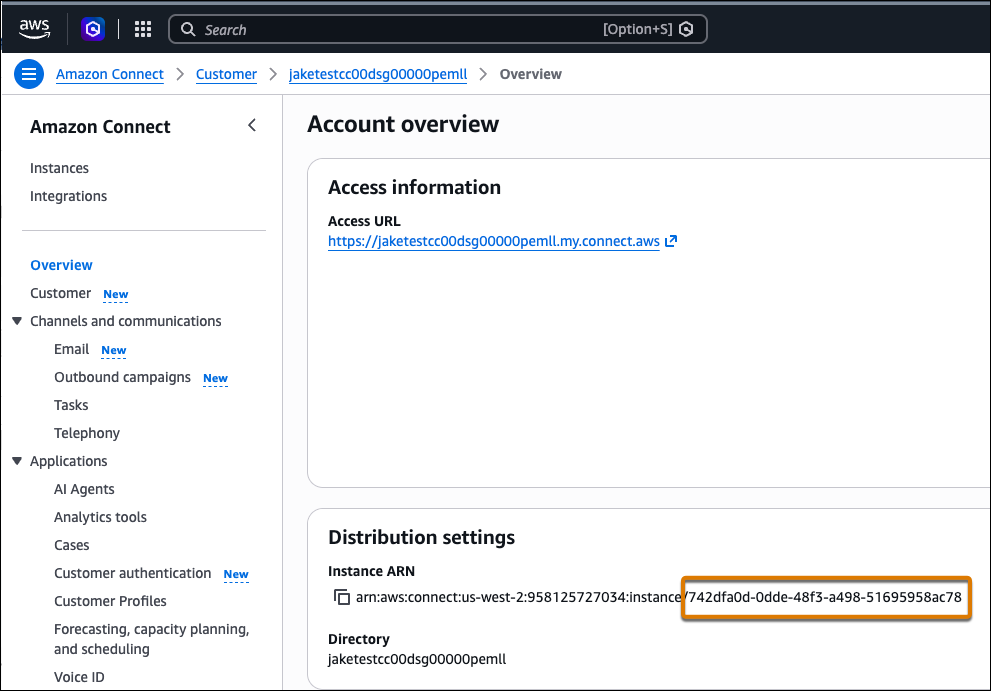This screenshot has width=991, height=691.
Task: Click the Overview breadcrumb text
Action: click(531, 75)
